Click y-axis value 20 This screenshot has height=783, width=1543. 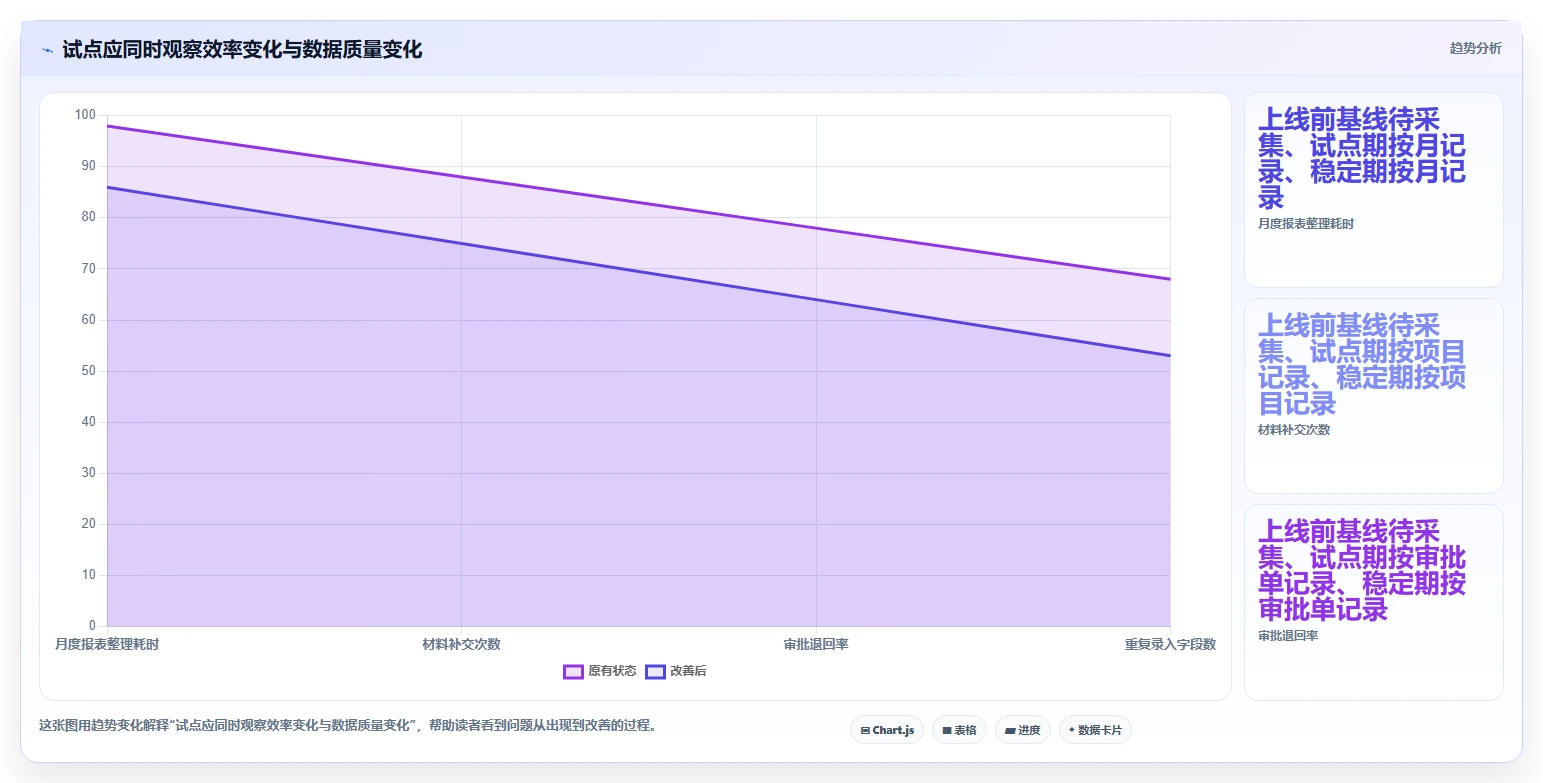click(88, 524)
